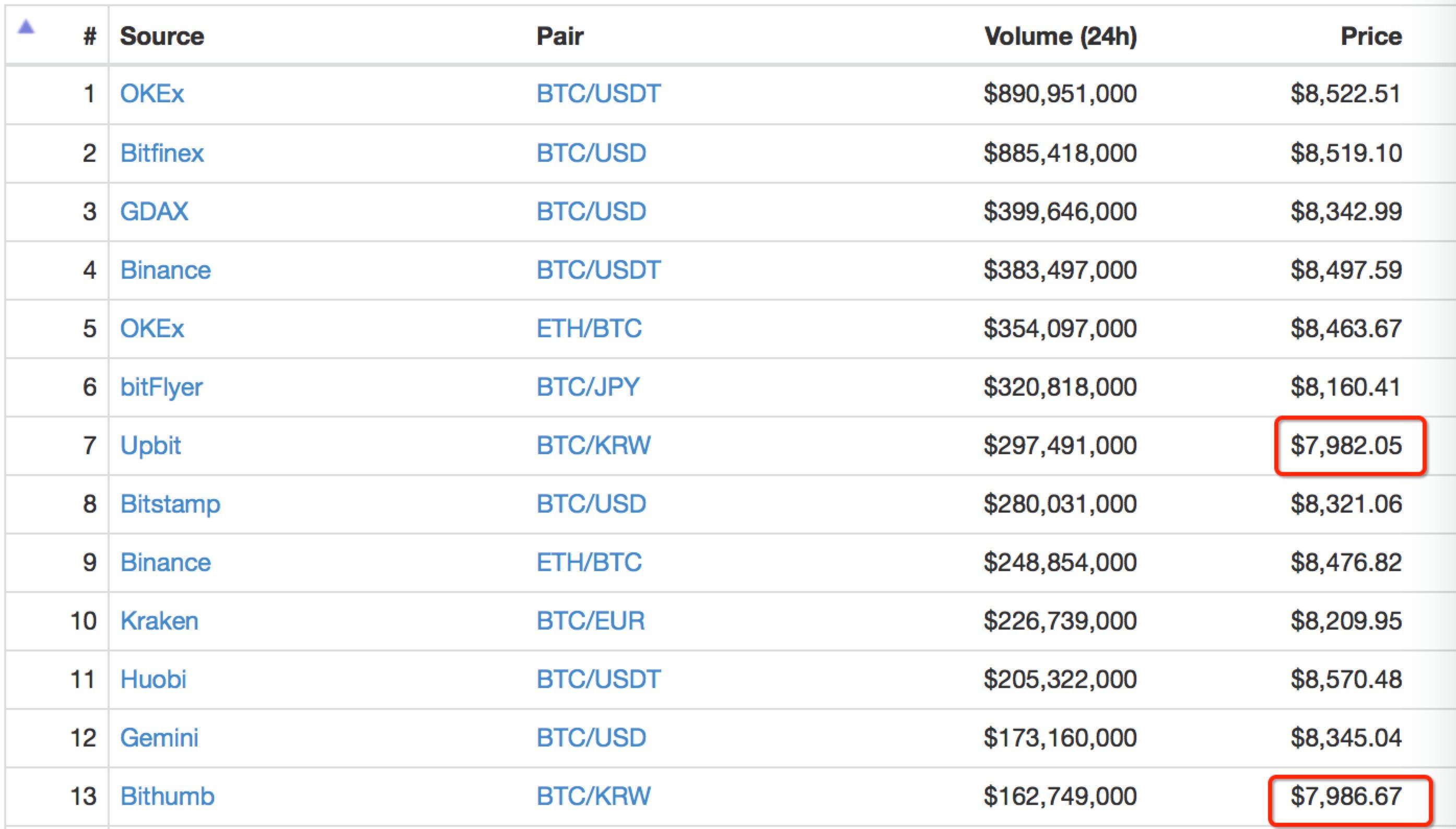This screenshot has height=829, width=1456.
Task: Sort table by Source column header
Action: click(x=162, y=37)
